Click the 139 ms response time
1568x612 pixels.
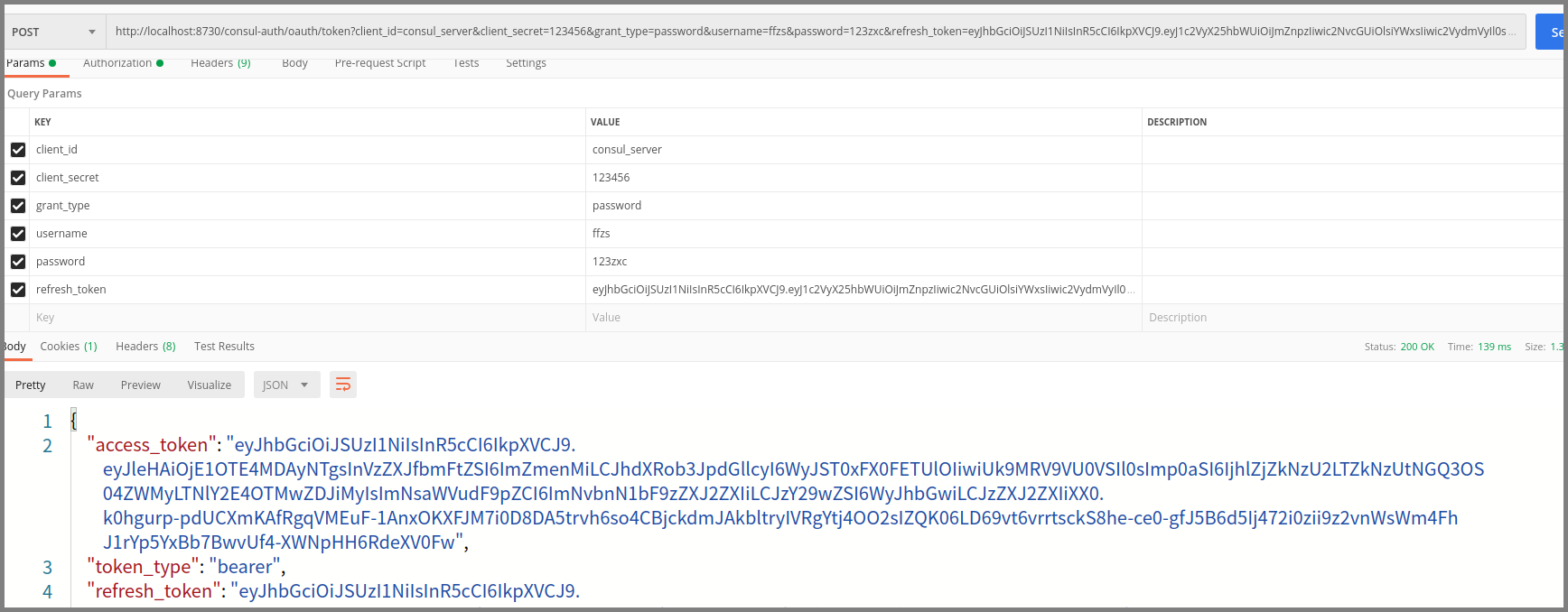[1494, 347]
